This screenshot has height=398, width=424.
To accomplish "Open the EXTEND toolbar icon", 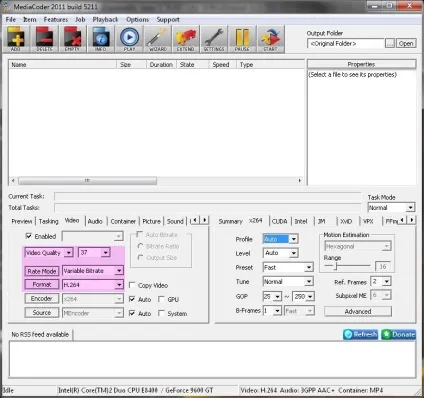I will [x=186, y=39].
